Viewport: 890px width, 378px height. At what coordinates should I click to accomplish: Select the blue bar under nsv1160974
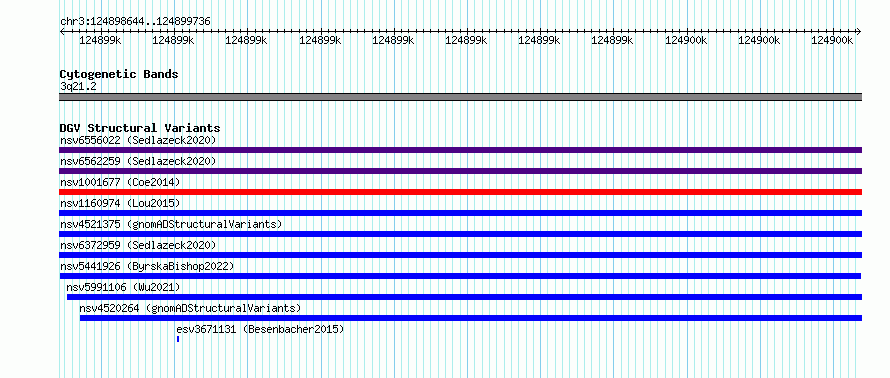(460, 213)
